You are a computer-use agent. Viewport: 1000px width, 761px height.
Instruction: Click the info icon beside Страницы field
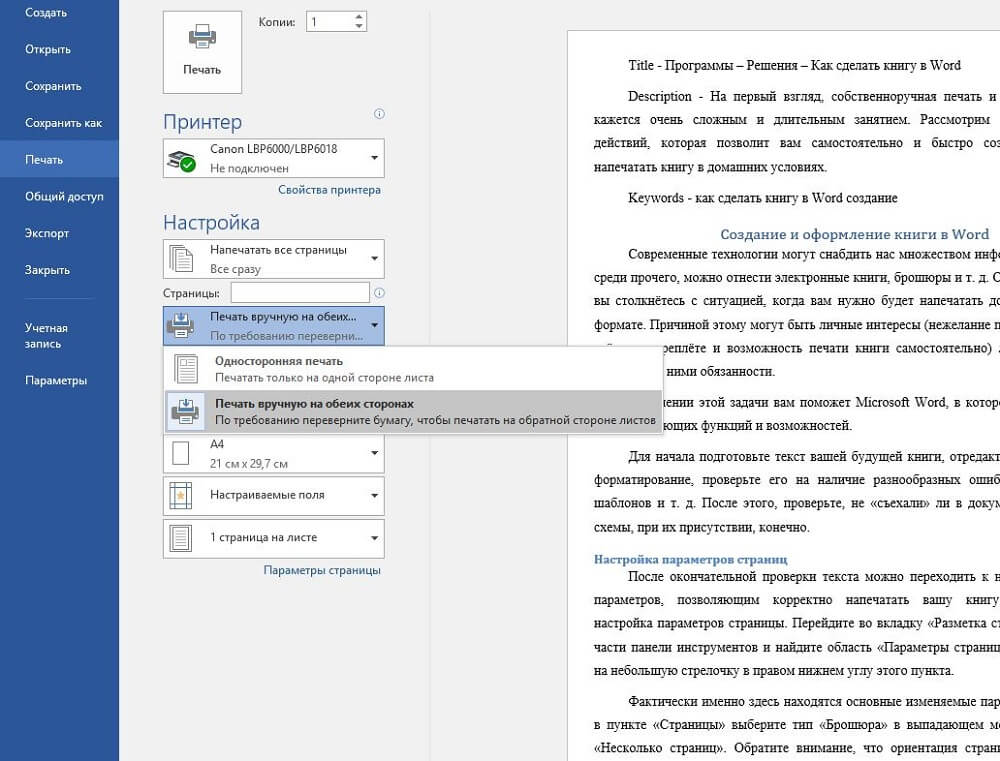pos(379,293)
